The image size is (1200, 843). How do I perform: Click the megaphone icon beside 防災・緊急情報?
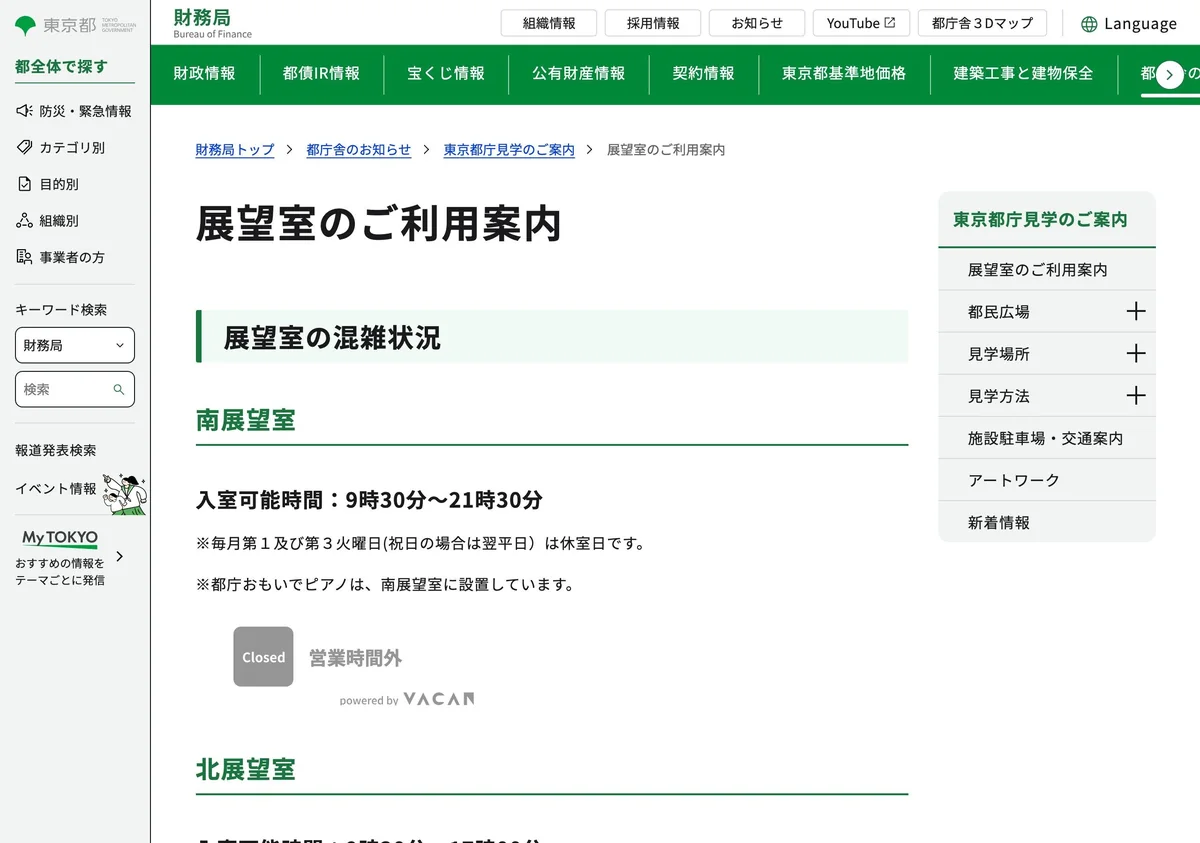(25, 111)
